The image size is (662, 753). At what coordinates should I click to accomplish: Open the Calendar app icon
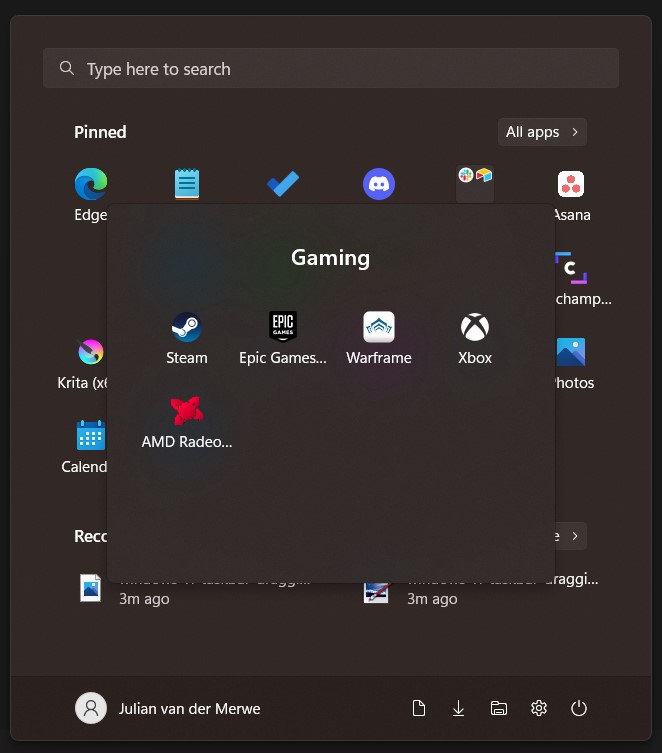click(90, 437)
